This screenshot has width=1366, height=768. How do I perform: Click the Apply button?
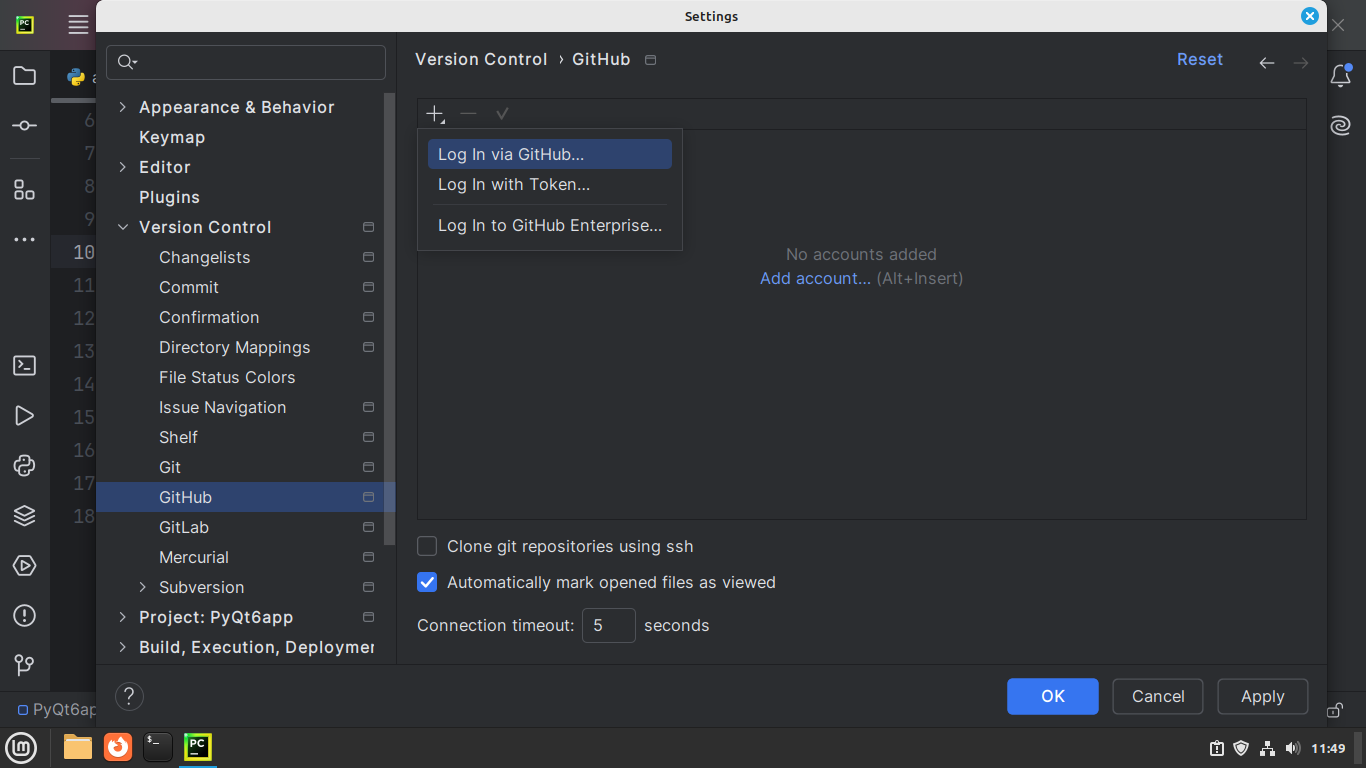(x=1263, y=696)
